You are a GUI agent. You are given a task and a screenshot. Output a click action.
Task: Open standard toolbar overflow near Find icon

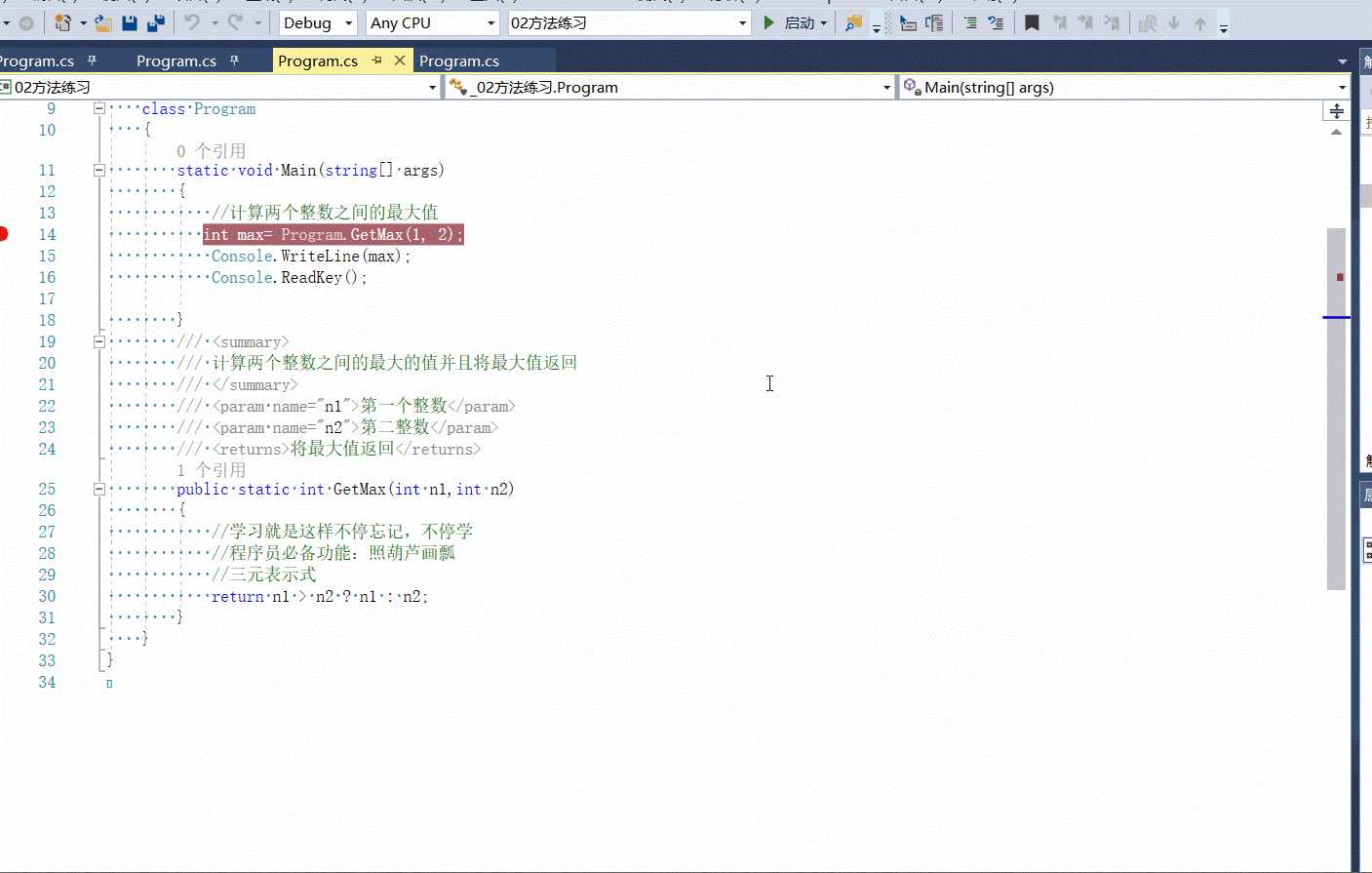[x=876, y=25]
